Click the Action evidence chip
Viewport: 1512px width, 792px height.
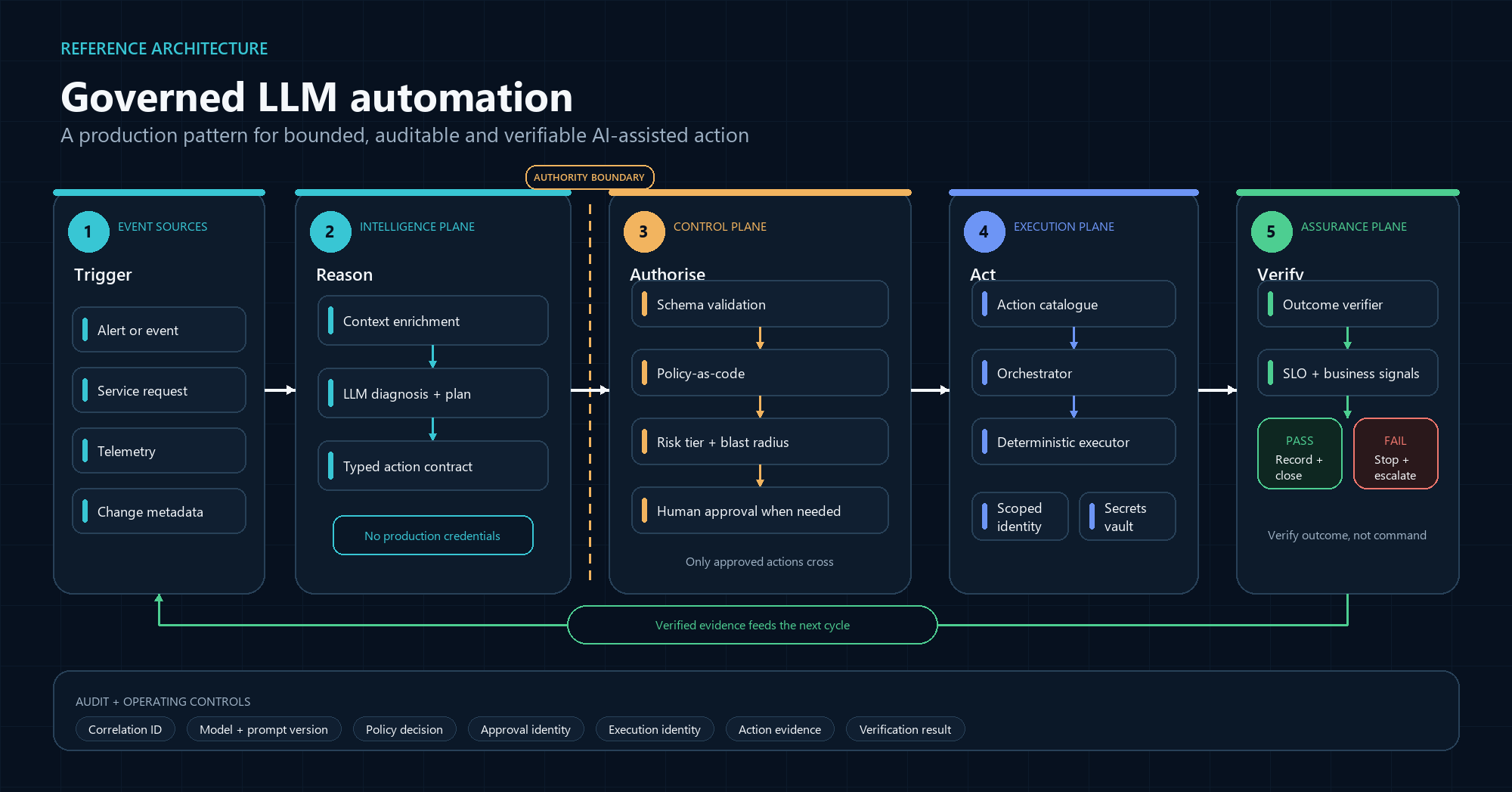[779, 729]
